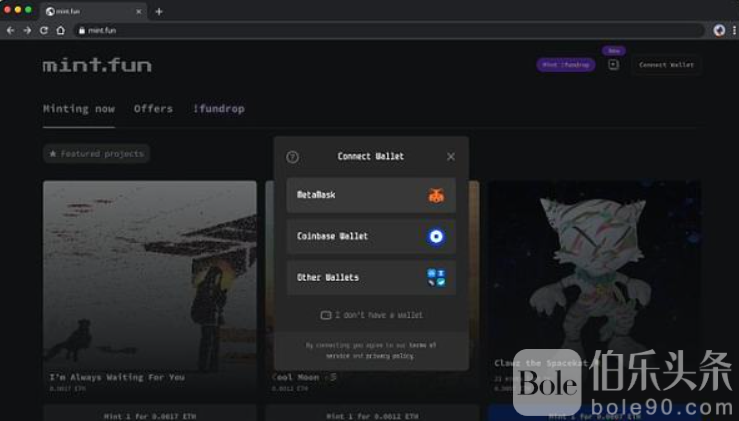The width and height of the screenshot is (739, 421).
Task: Switch to the Offers tab
Action: [x=153, y=109]
